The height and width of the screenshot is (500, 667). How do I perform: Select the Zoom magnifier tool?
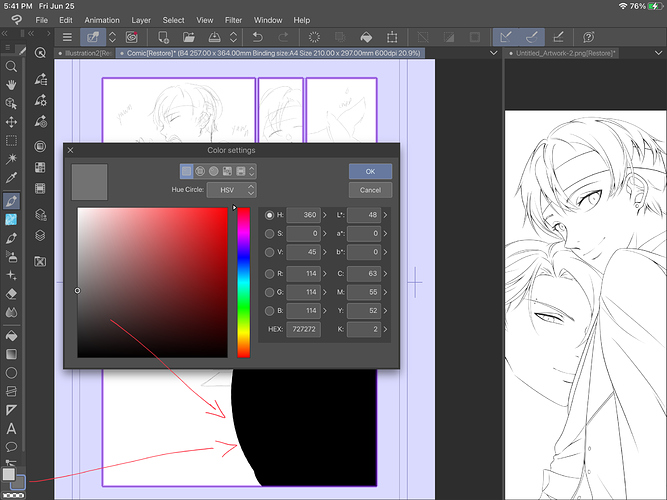click(11, 67)
